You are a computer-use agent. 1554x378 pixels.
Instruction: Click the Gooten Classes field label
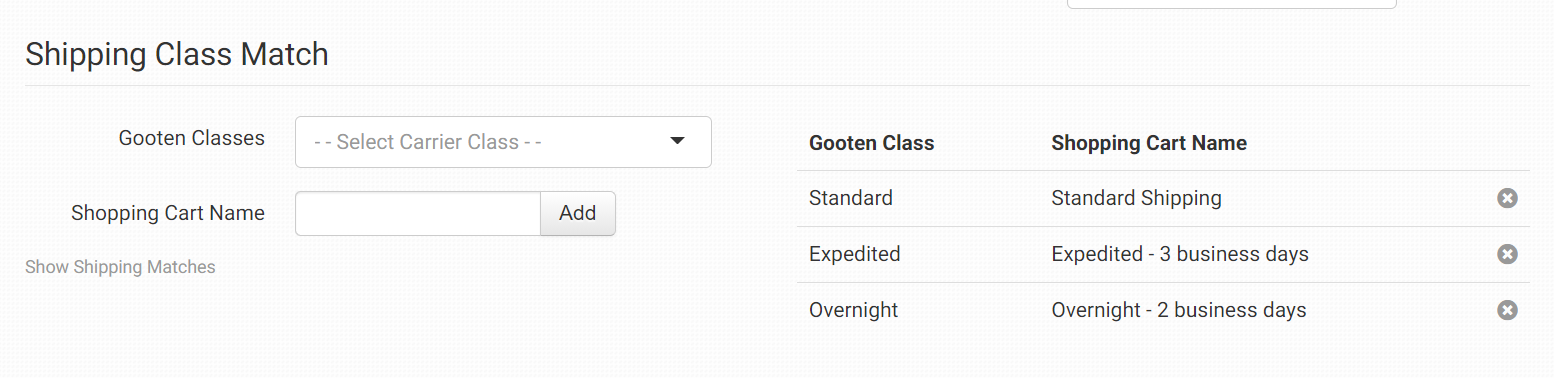192,138
